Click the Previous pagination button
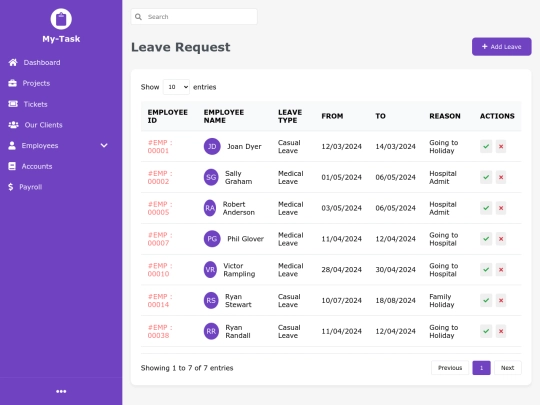The width and height of the screenshot is (540, 405). 450,368
